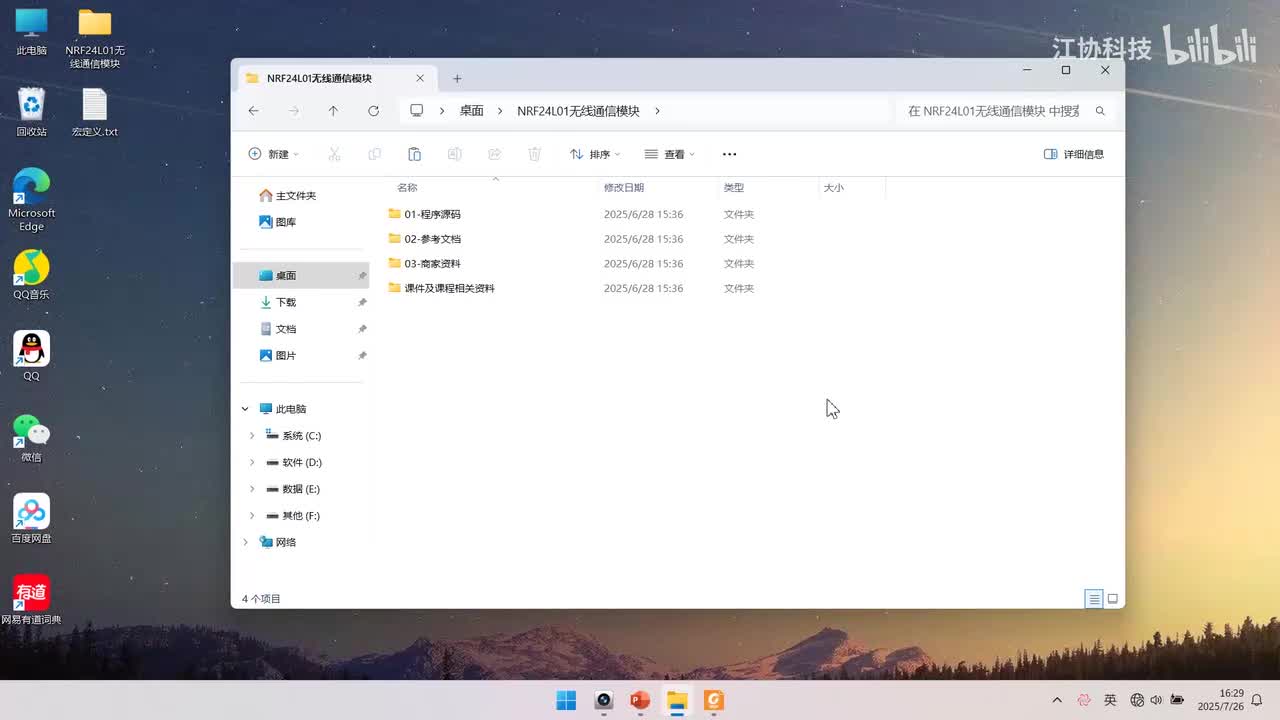Open the 排序 sort dropdown
The height and width of the screenshot is (720, 1280).
[595, 154]
